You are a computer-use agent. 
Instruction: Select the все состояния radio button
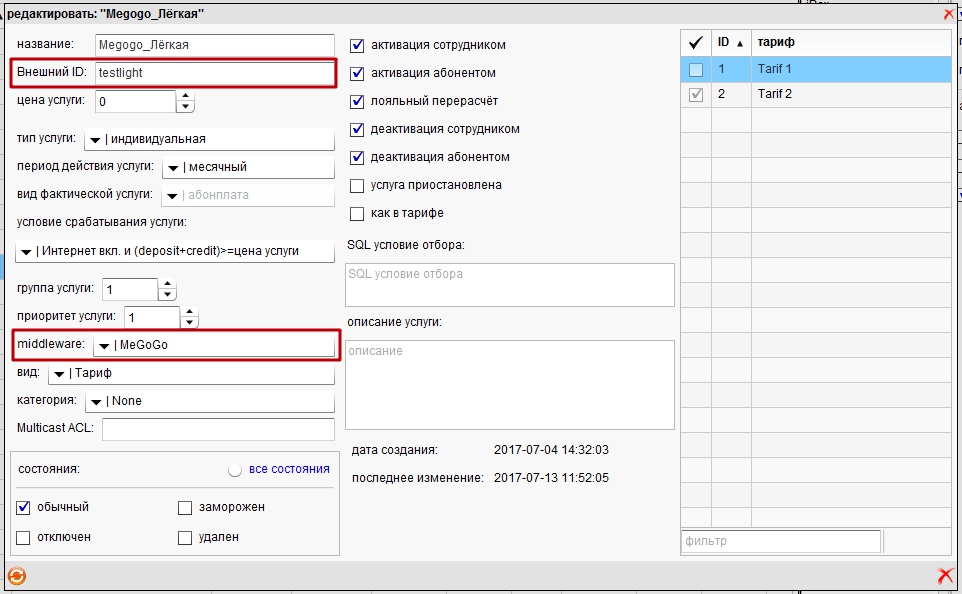coord(235,469)
